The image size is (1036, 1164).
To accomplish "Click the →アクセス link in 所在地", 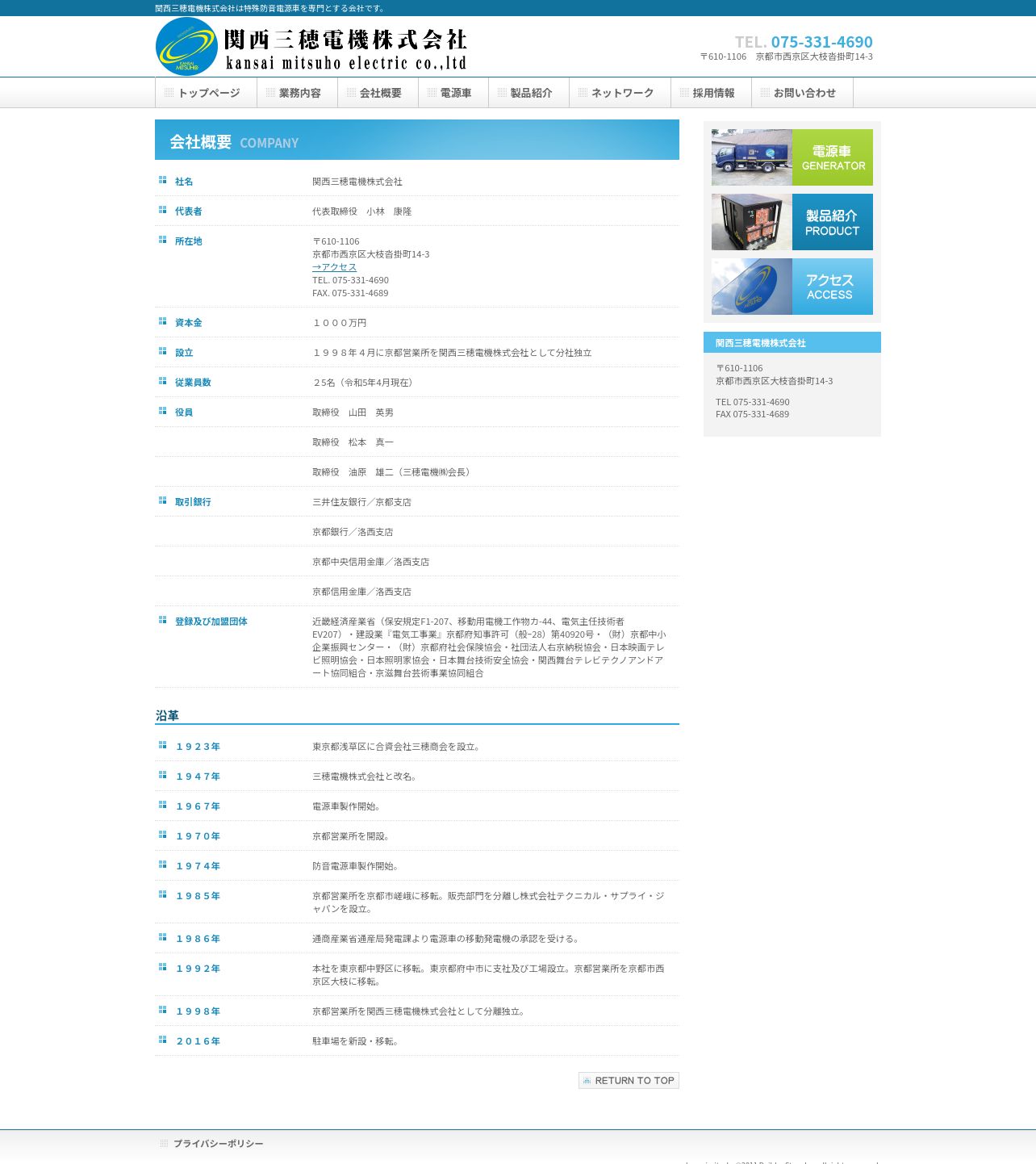I will 334,267.
